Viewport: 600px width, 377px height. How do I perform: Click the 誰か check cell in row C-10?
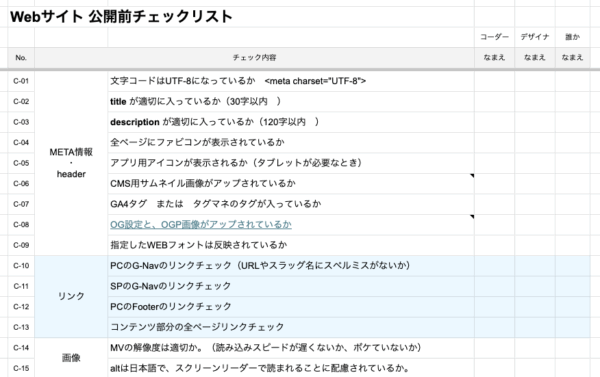[572, 266]
